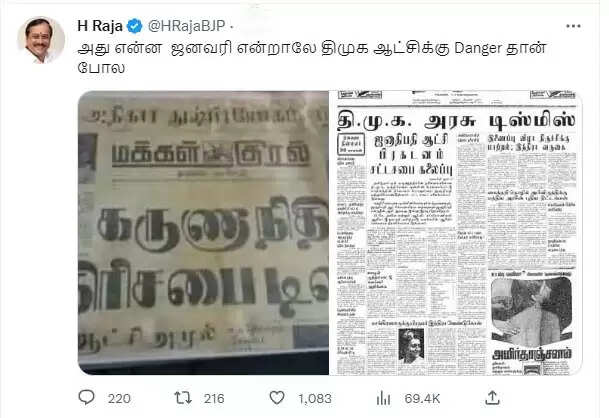Click the H Raja display name
Image resolution: width=609 pixels, height=418 pixels.
click(x=100, y=26)
